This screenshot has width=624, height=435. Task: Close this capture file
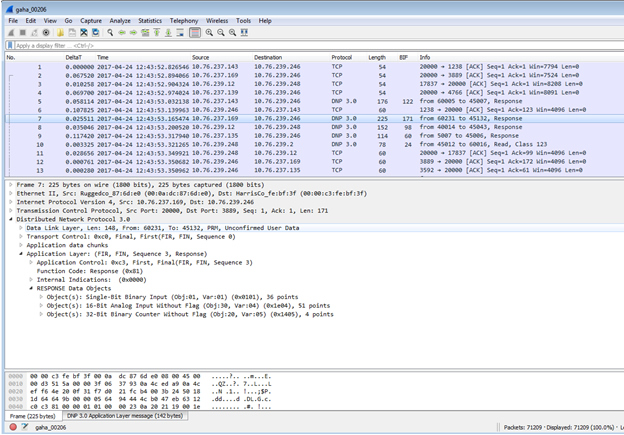click(84, 33)
